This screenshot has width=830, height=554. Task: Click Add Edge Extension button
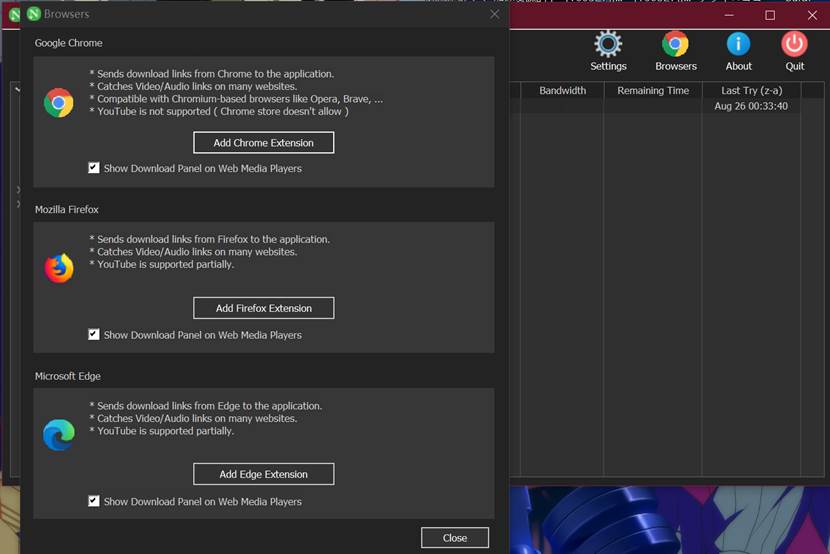point(264,474)
